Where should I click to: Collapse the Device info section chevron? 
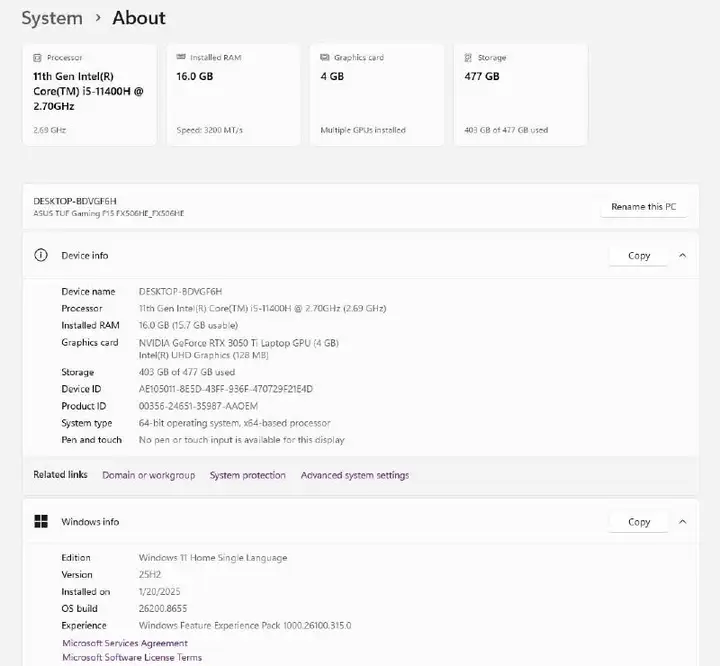(682, 255)
